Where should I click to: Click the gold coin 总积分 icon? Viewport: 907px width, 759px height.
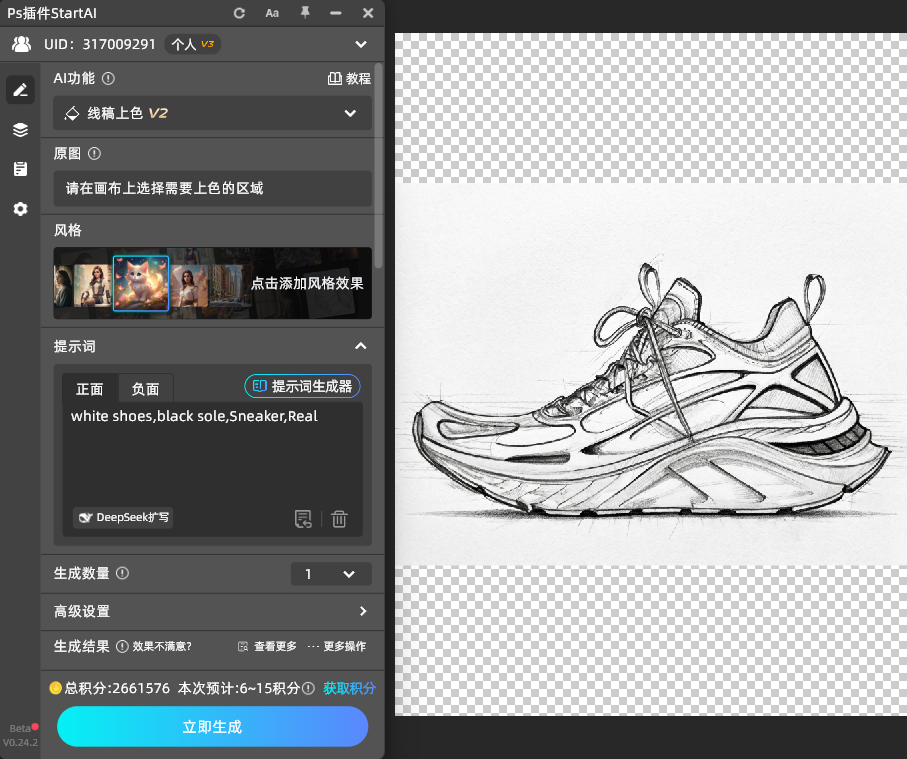(56, 688)
